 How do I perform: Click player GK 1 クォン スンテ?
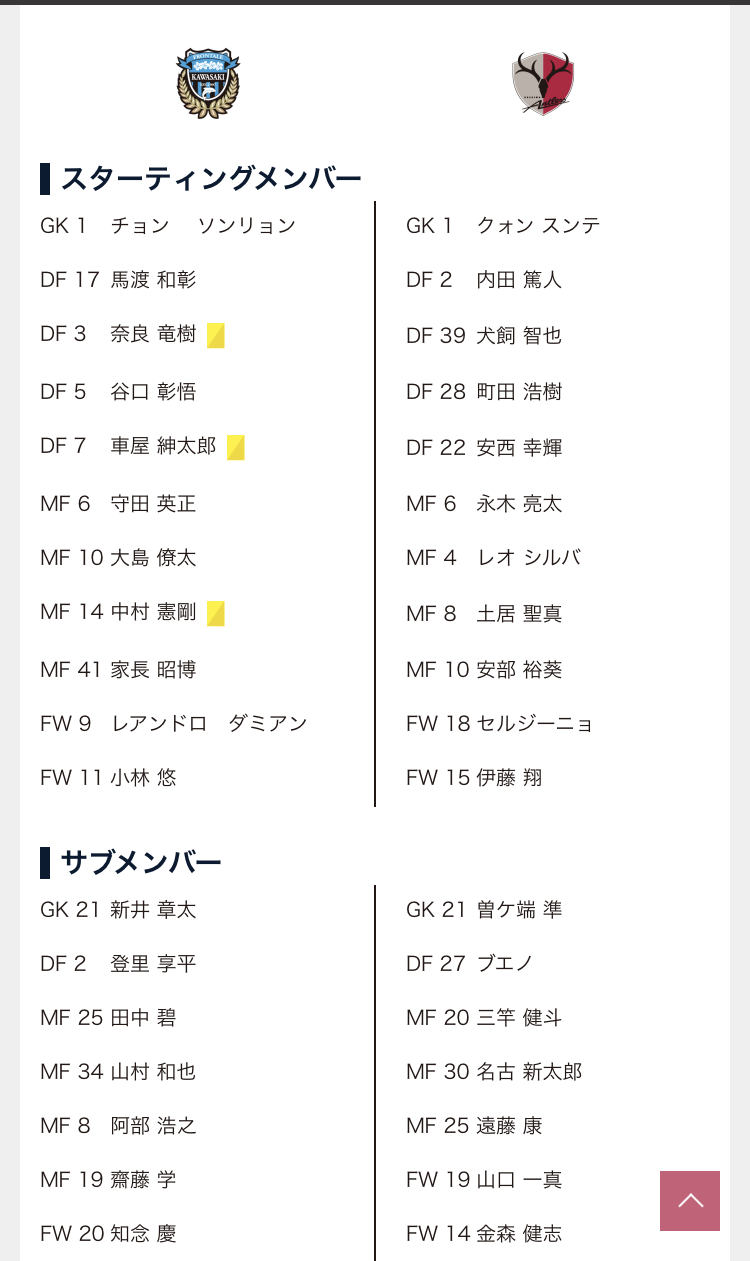coord(503,226)
